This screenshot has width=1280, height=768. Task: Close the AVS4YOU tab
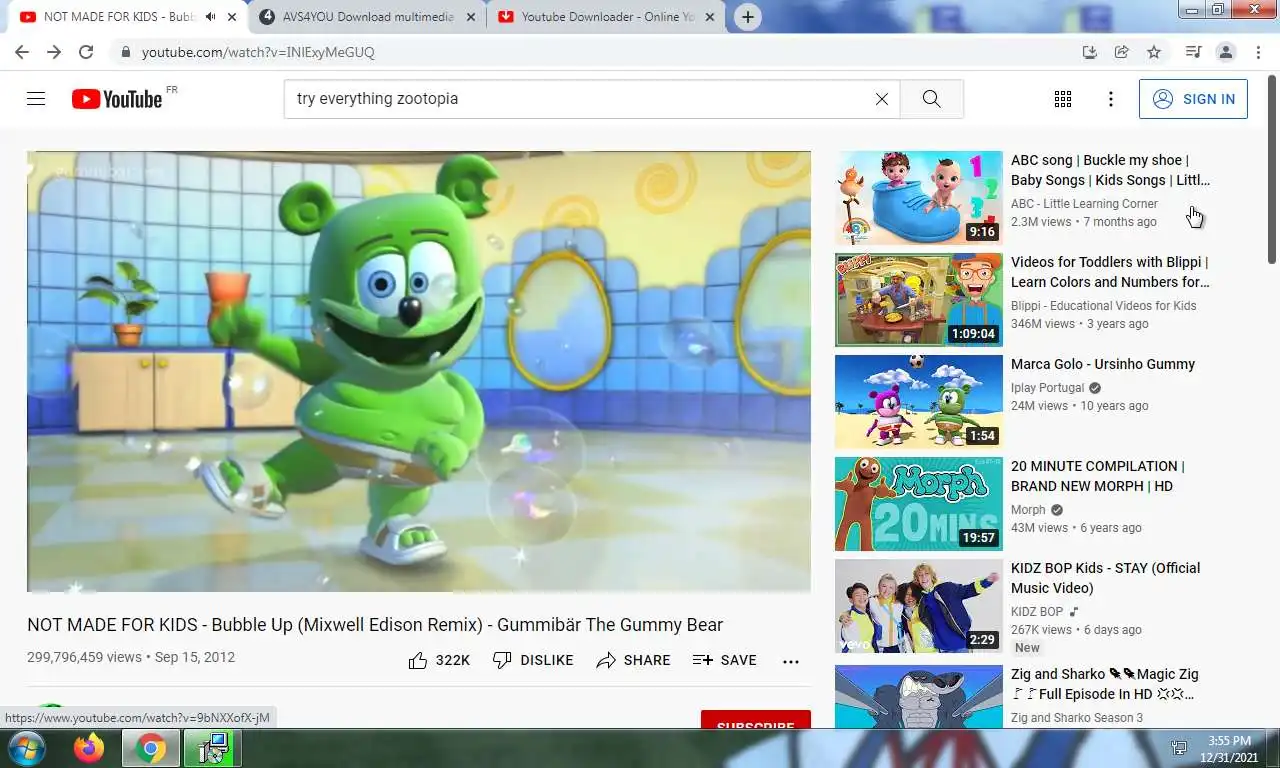(x=471, y=17)
